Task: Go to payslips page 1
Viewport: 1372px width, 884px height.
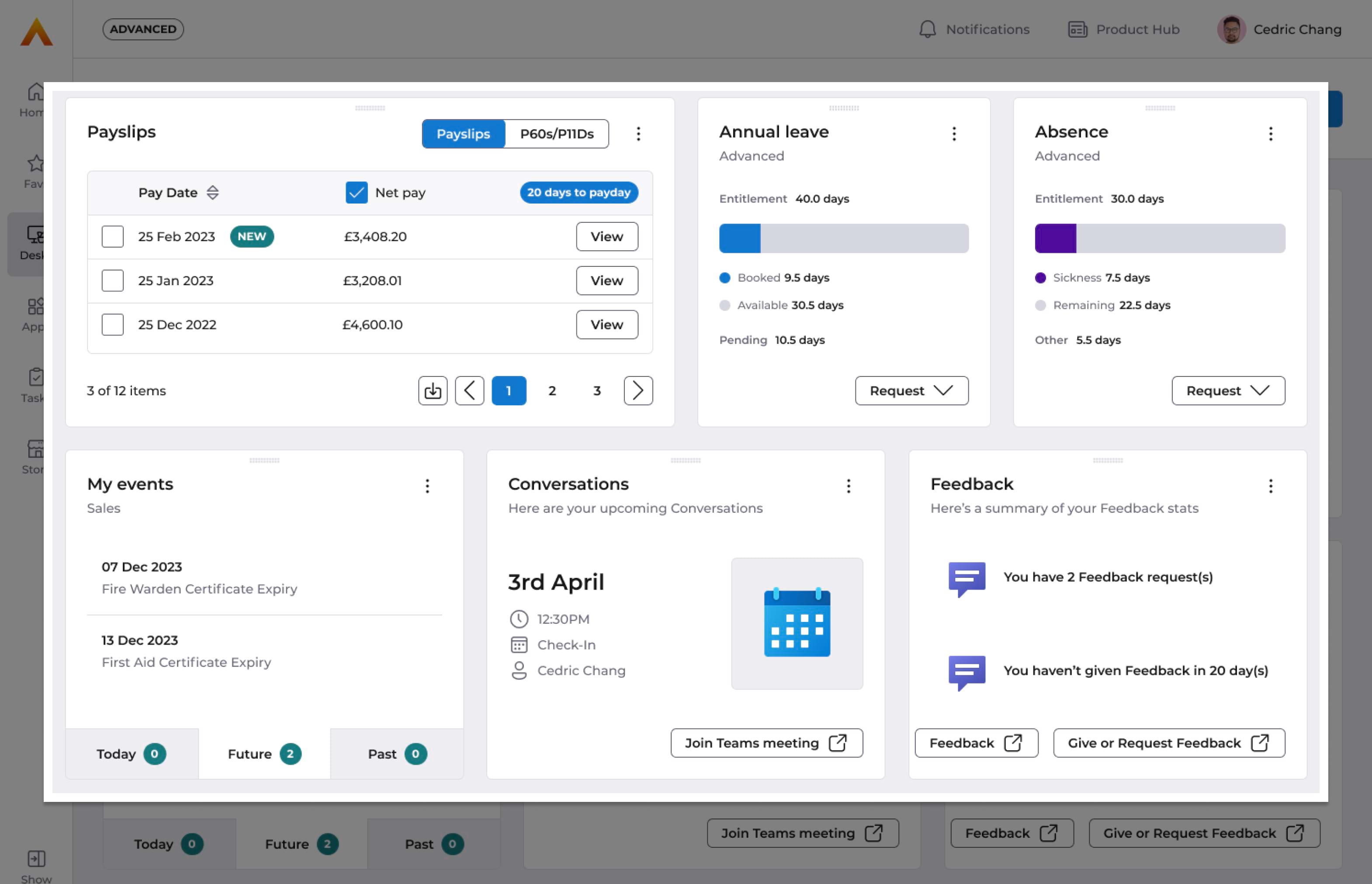Action: (x=509, y=391)
